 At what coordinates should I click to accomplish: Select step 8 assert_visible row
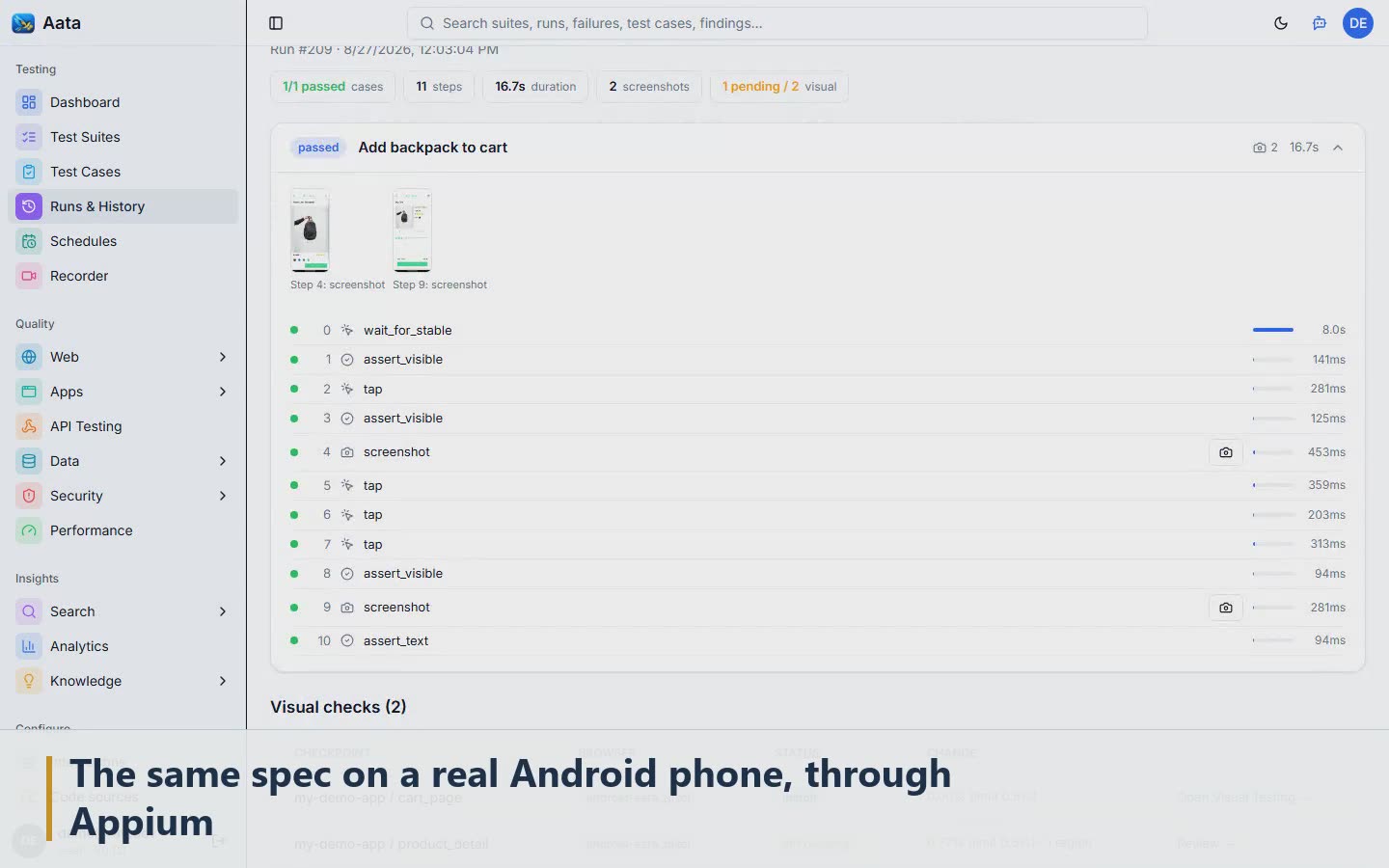pos(818,574)
